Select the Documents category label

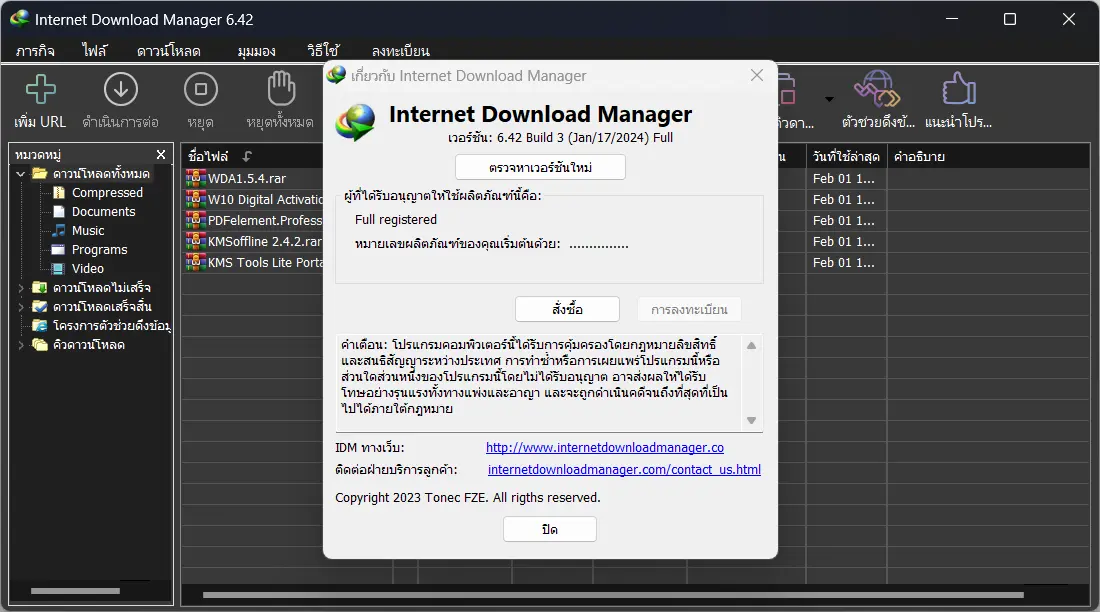(x=104, y=211)
